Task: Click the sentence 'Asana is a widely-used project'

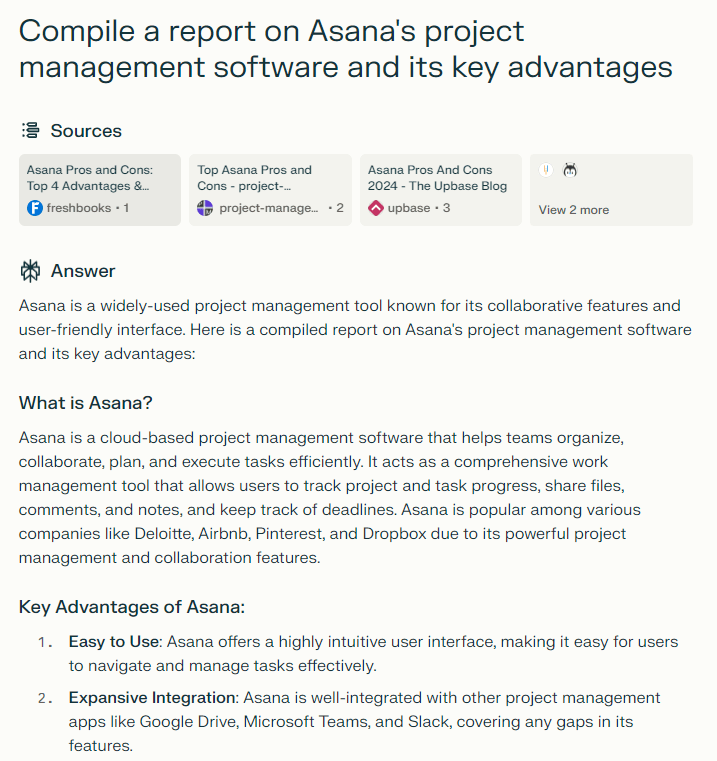Action: click(x=133, y=306)
